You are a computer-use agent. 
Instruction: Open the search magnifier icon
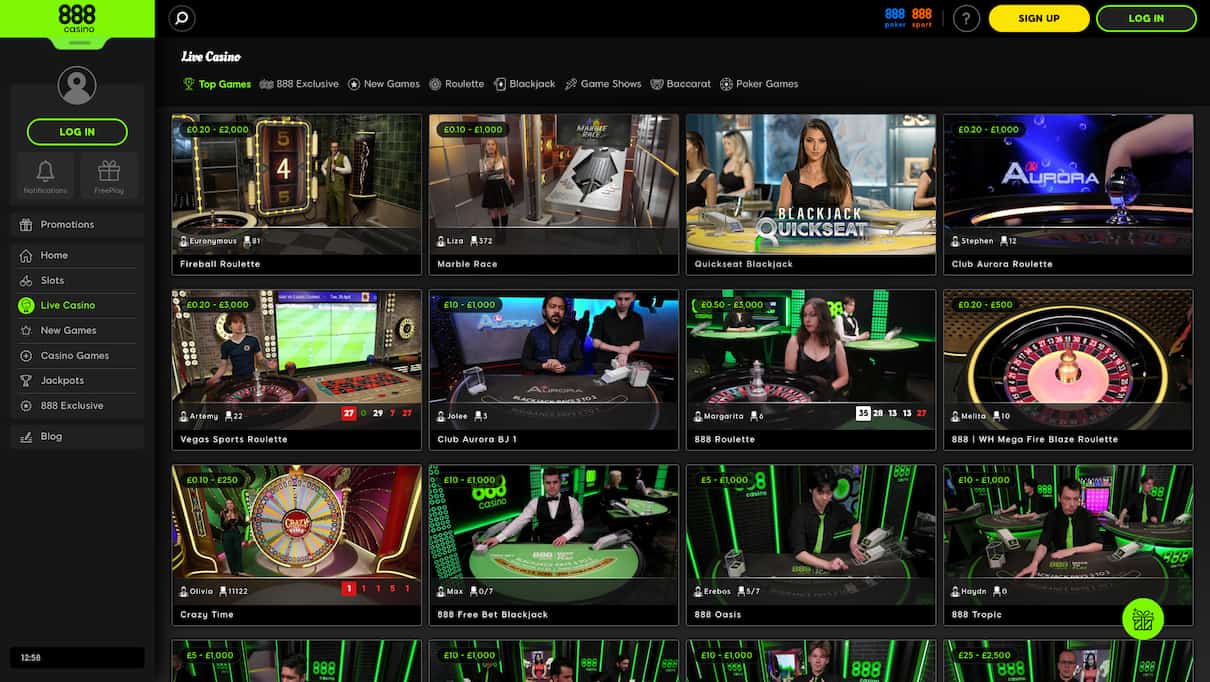pyautogui.click(x=181, y=18)
